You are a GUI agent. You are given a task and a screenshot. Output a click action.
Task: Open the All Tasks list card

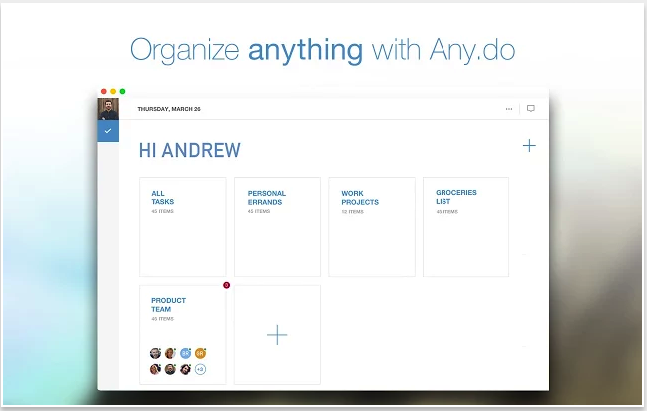tap(183, 227)
